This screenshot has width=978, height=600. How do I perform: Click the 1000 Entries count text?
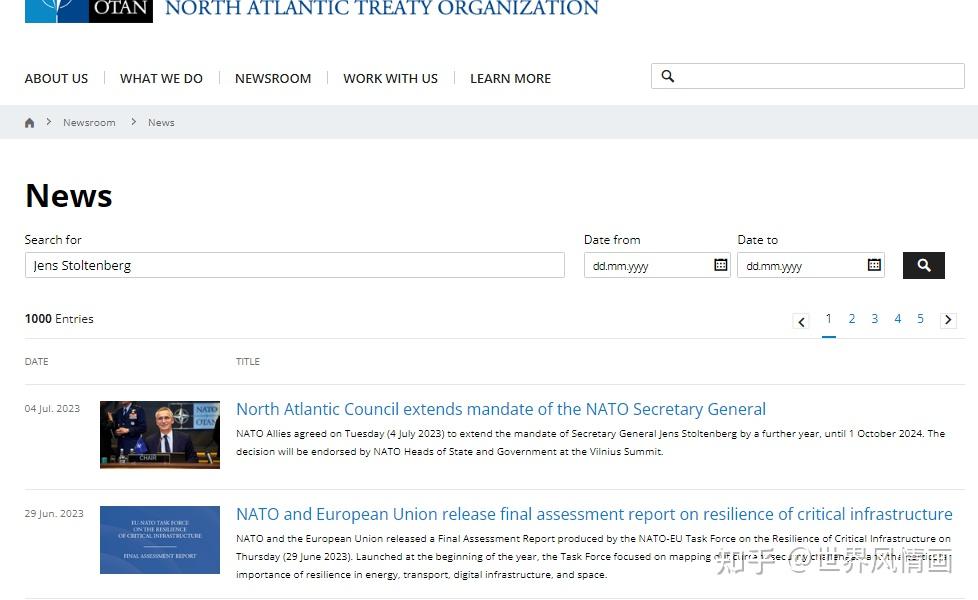pos(59,319)
